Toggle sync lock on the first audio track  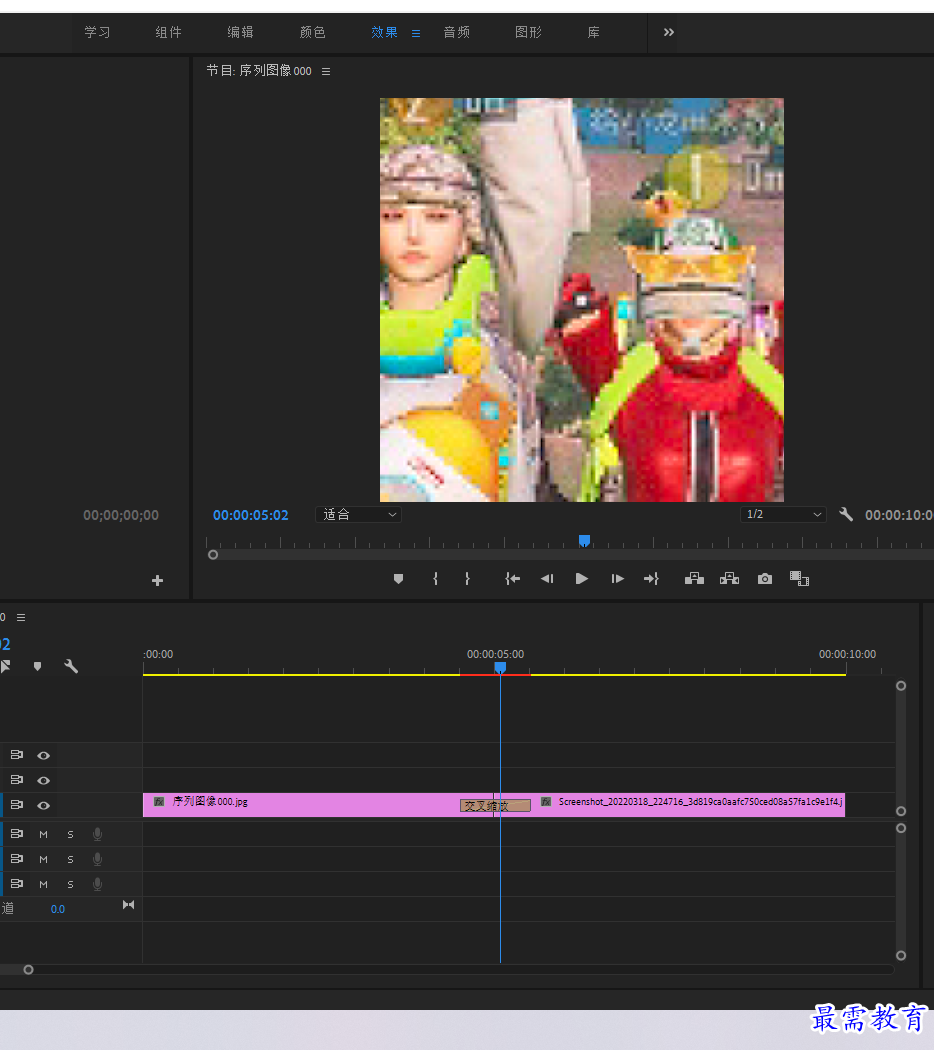[x=17, y=834]
